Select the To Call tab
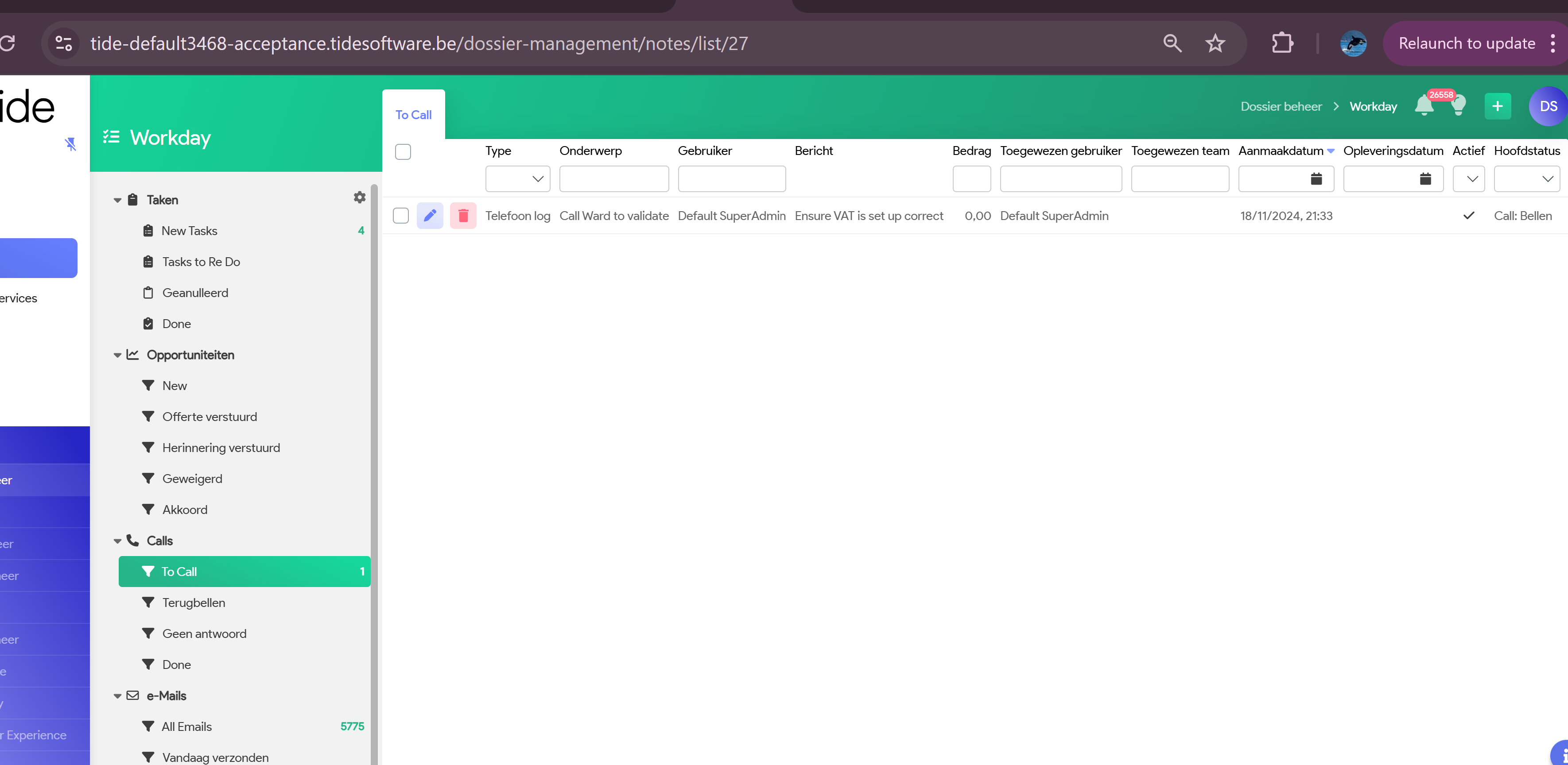 413,115
